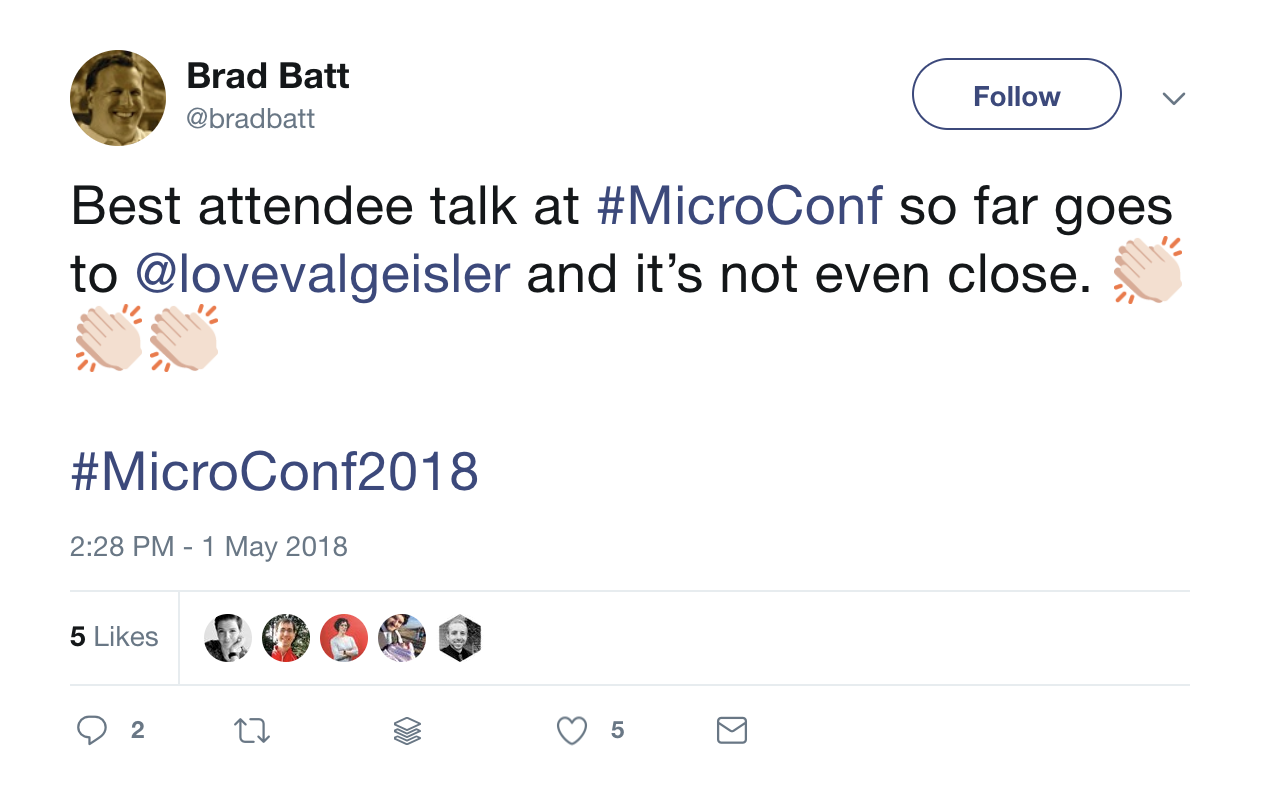Retweet this tweet using the retweet icon
Image resolution: width=1262 pixels, height=792 pixels.
251,732
